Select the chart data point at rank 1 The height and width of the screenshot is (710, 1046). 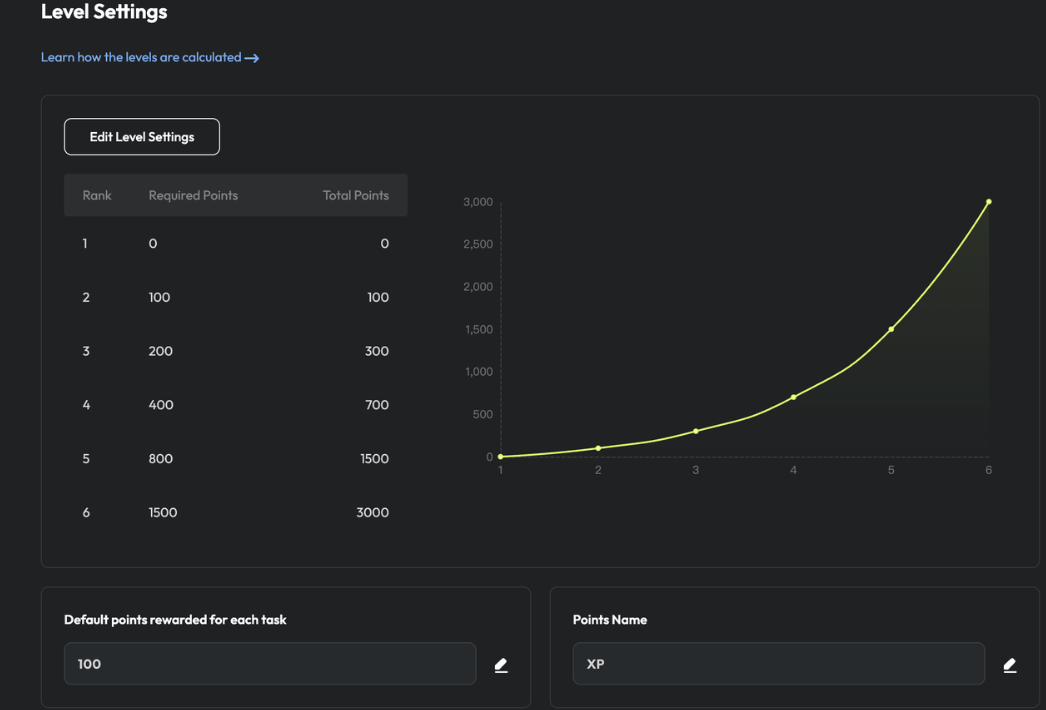click(x=501, y=457)
